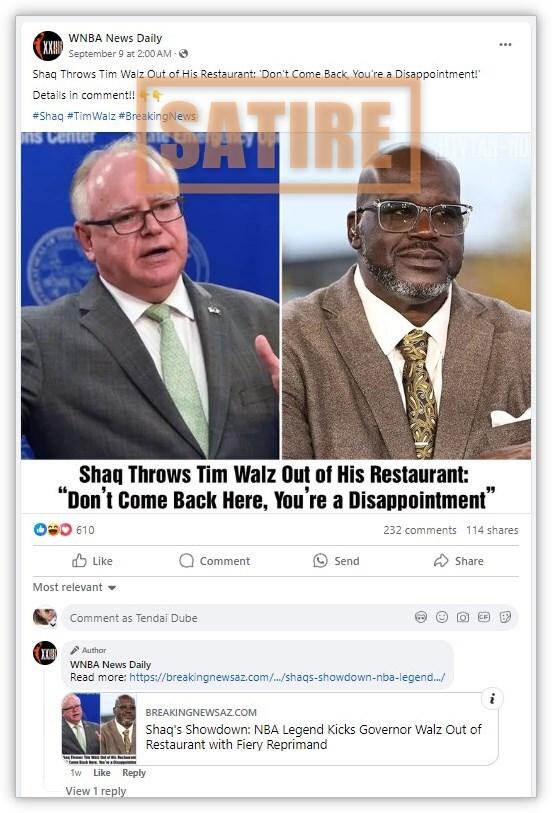
Task: Open the emoji picker in the comment box
Action: click(x=442, y=617)
